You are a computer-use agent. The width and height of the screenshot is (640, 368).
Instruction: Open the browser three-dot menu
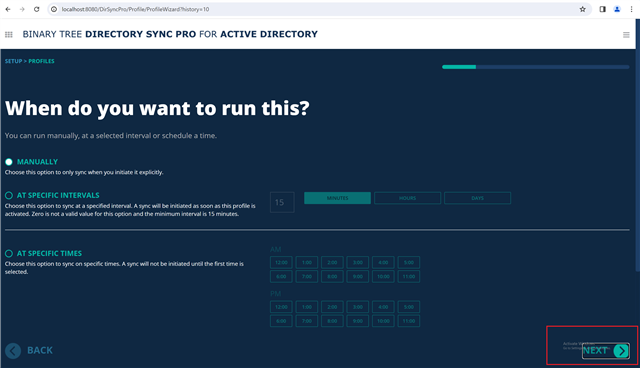[631, 9]
